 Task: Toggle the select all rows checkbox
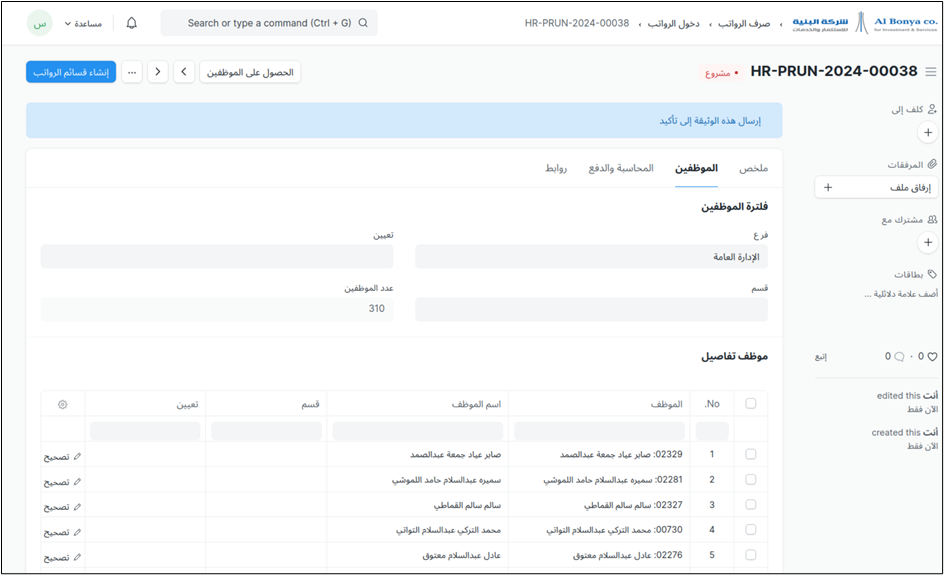coord(751,404)
